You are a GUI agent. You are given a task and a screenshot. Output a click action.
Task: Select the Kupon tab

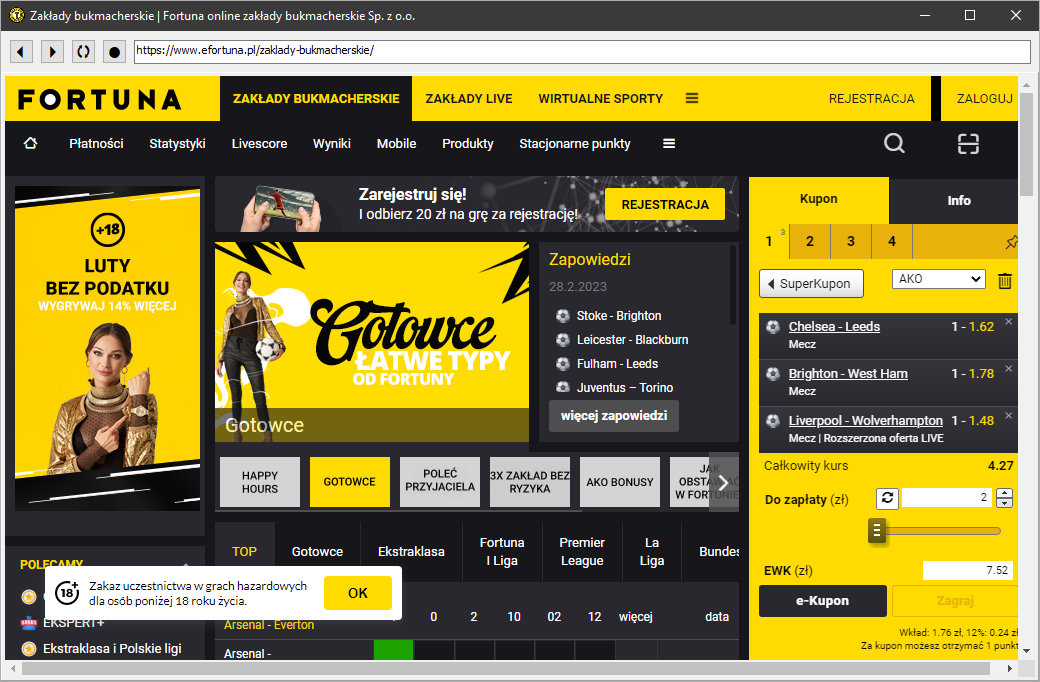tap(818, 199)
